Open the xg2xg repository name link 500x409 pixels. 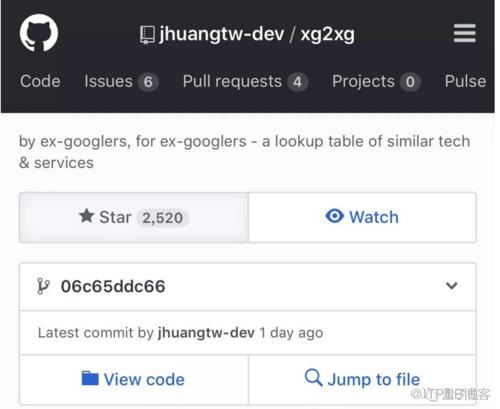click(327, 35)
